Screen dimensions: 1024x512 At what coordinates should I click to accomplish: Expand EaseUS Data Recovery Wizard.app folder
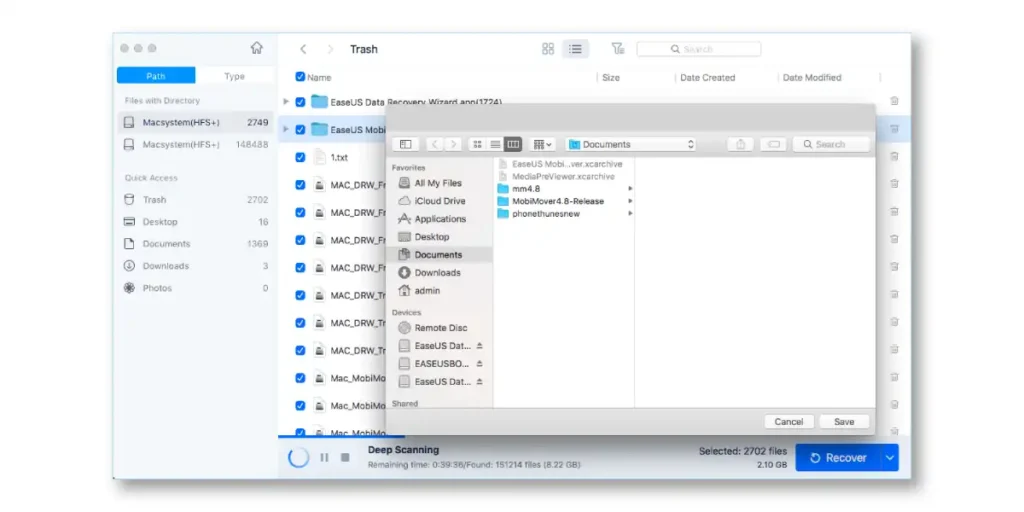coord(285,102)
